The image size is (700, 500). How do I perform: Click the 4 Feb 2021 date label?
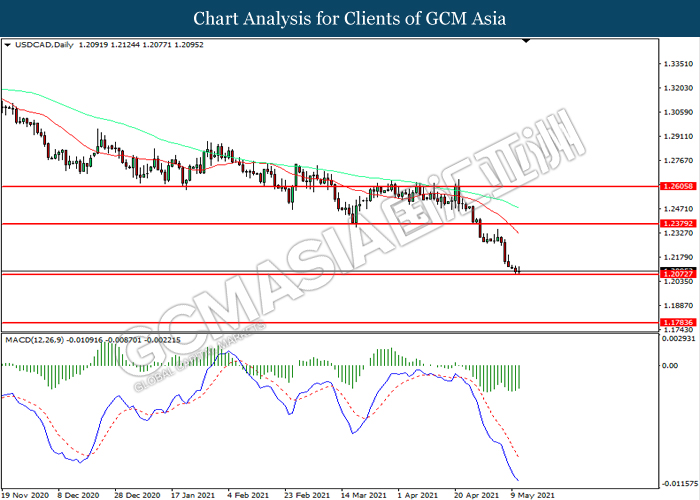[246, 494]
